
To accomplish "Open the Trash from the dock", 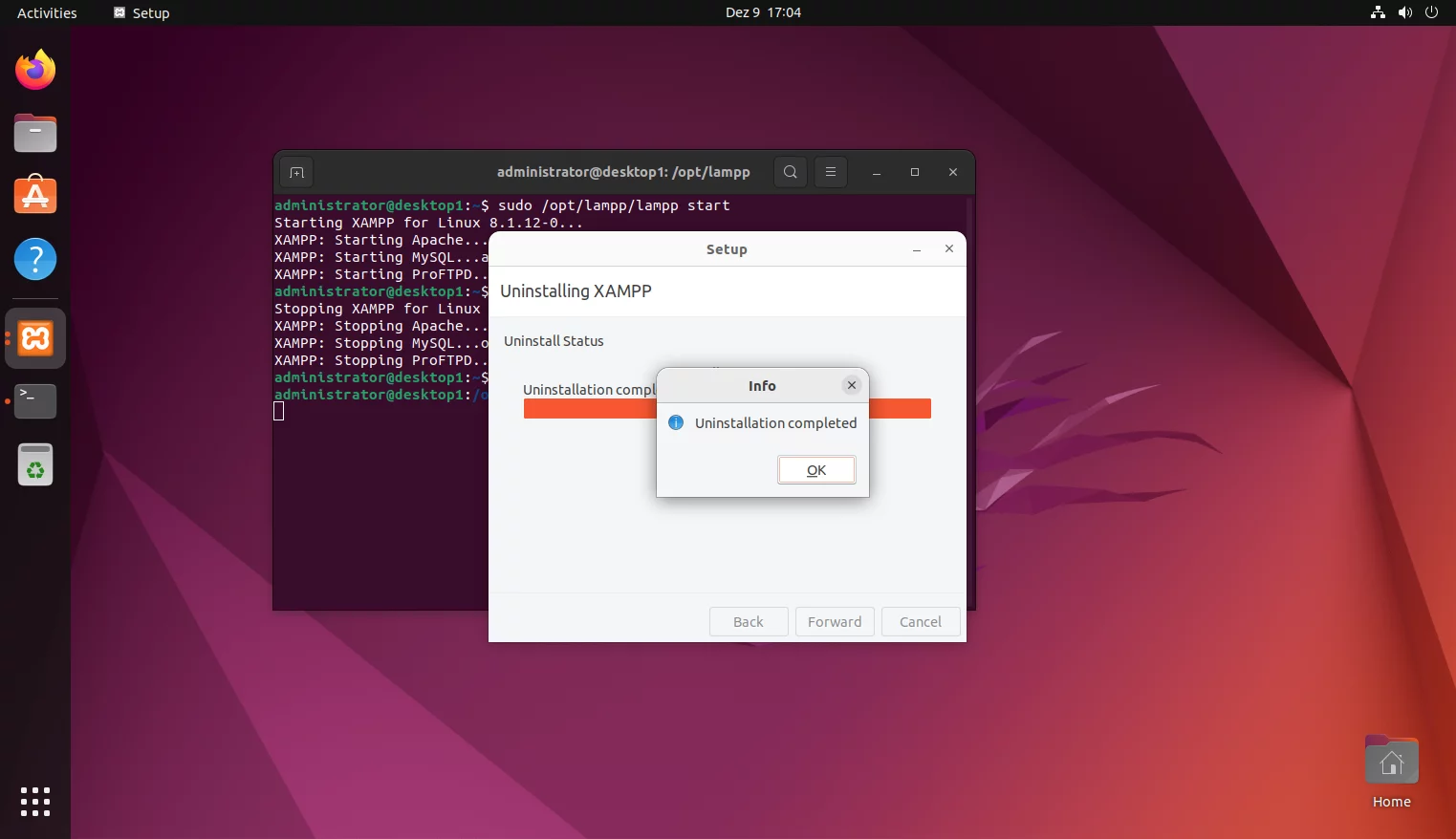I will point(35,465).
